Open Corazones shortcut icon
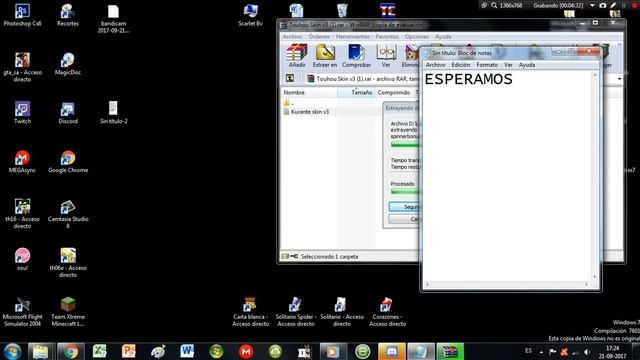 click(387, 311)
